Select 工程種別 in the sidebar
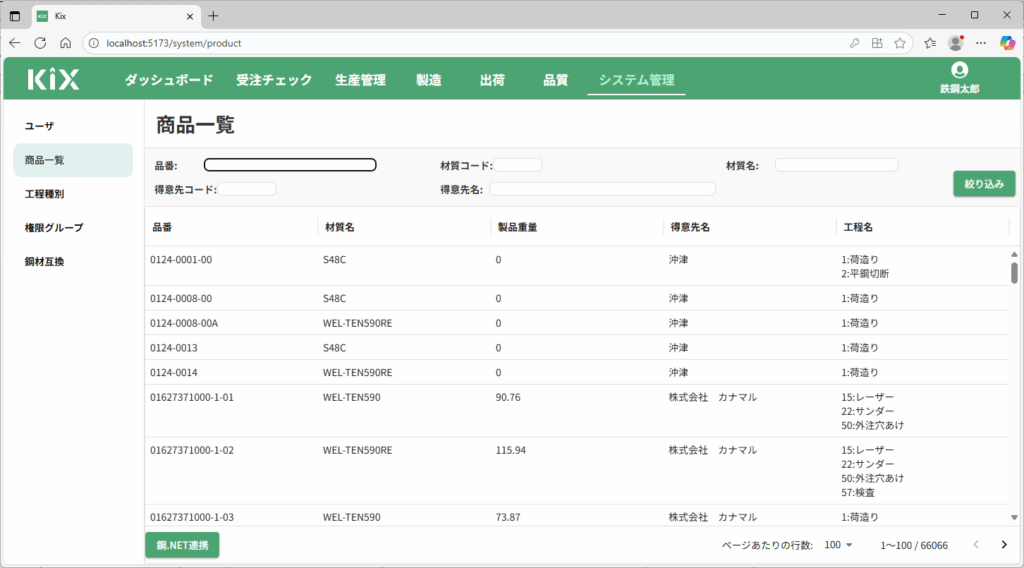 pos(45,194)
